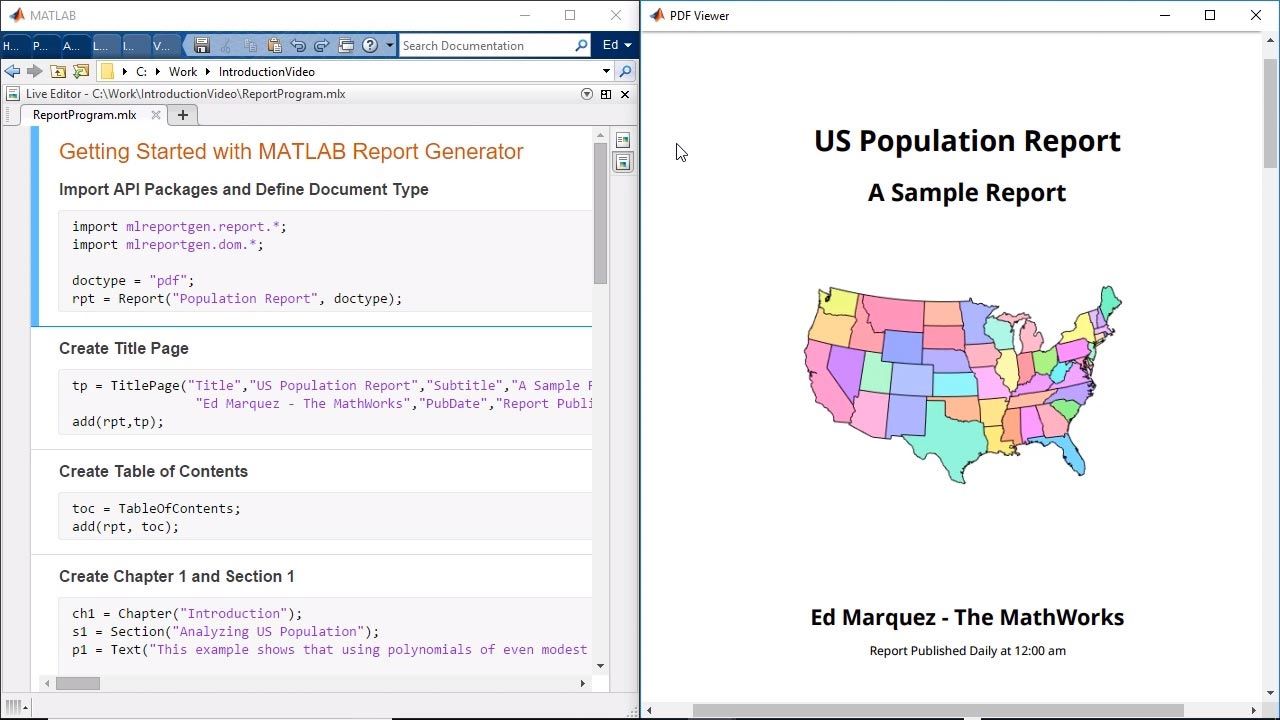Click the Redo arrow icon
This screenshot has width=1280, height=720.
click(321, 45)
